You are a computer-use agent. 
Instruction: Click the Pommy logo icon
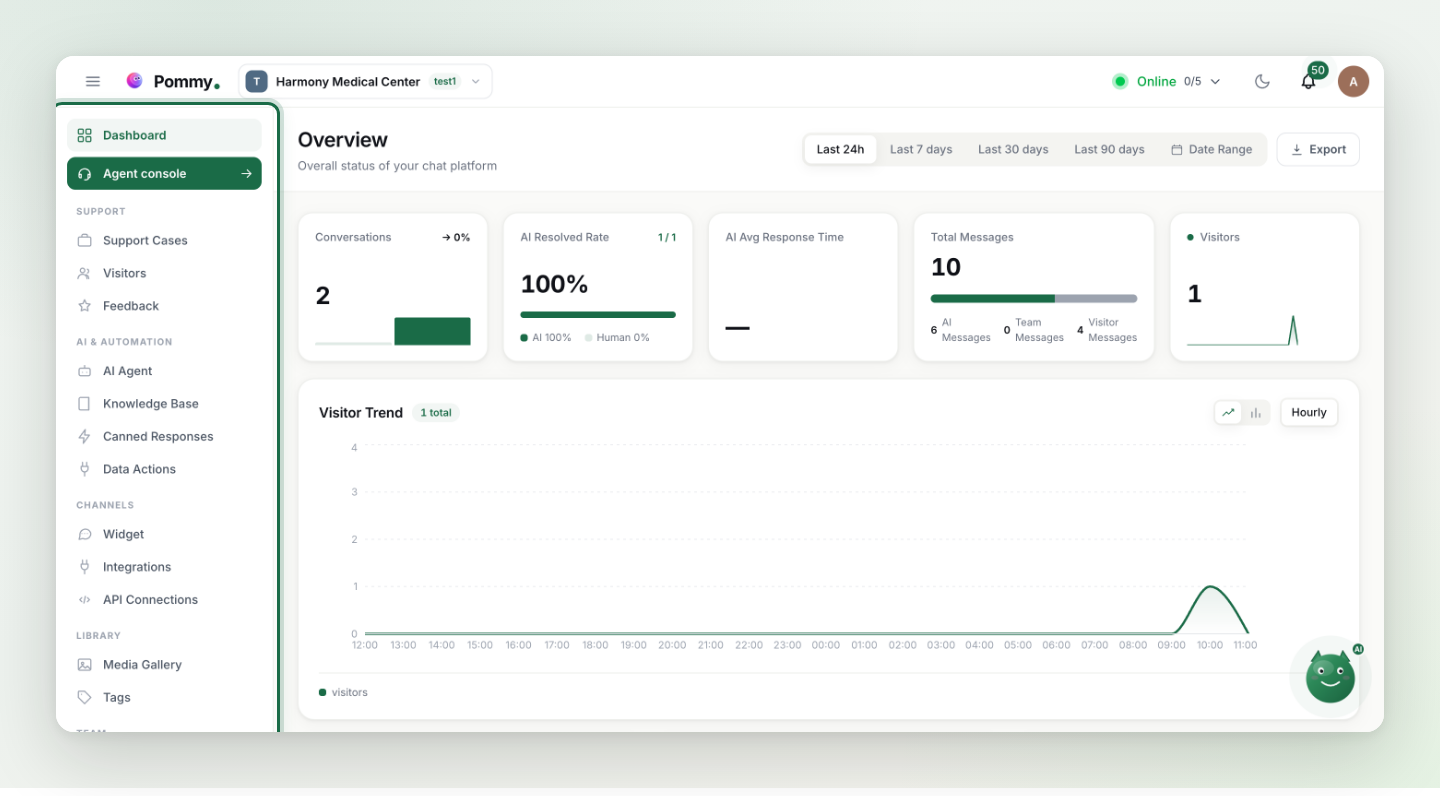coord(135,81)
